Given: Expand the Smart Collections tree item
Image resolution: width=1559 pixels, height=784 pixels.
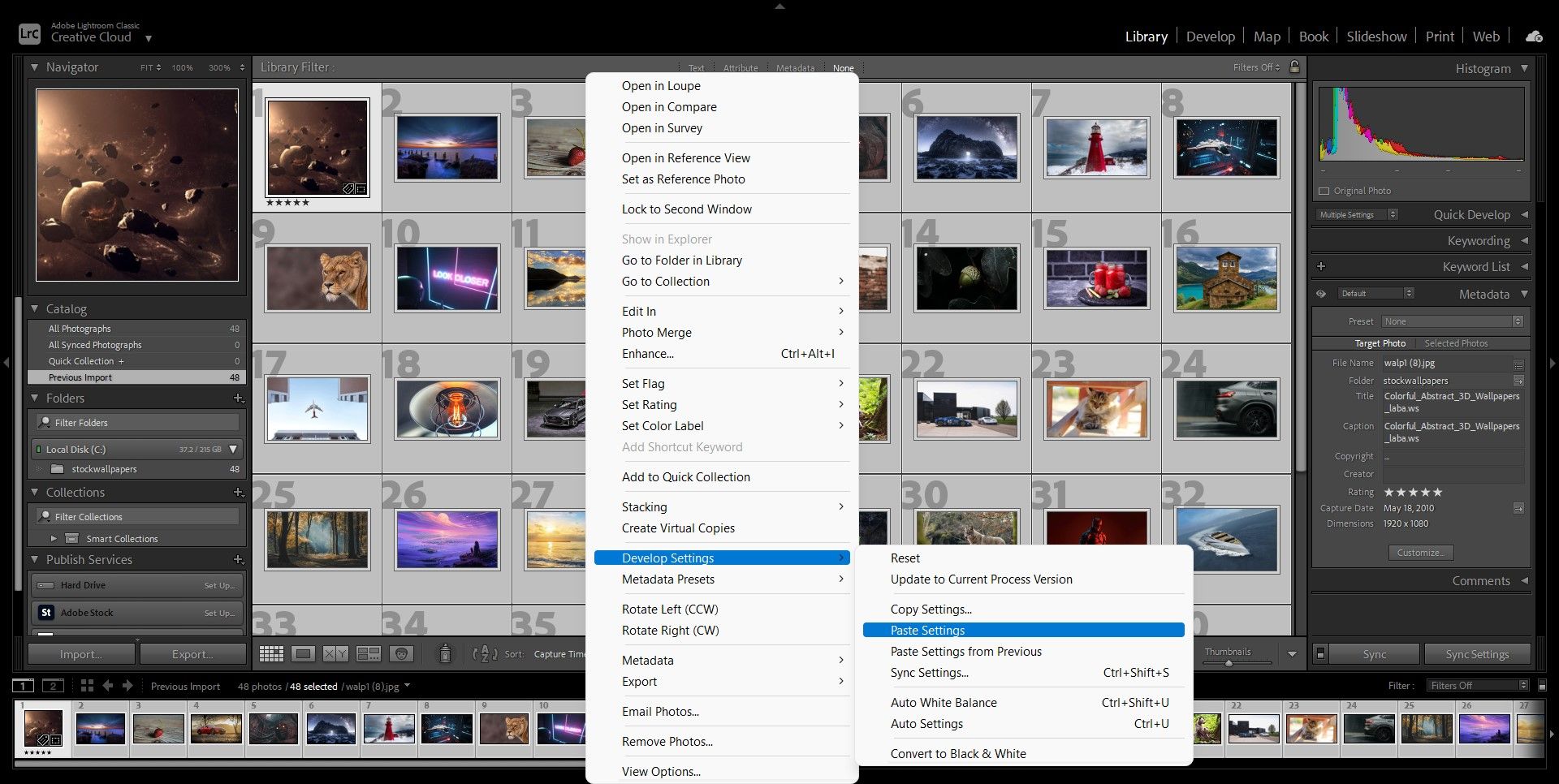Looking at the screenshot, I should (x=54, y=539).
